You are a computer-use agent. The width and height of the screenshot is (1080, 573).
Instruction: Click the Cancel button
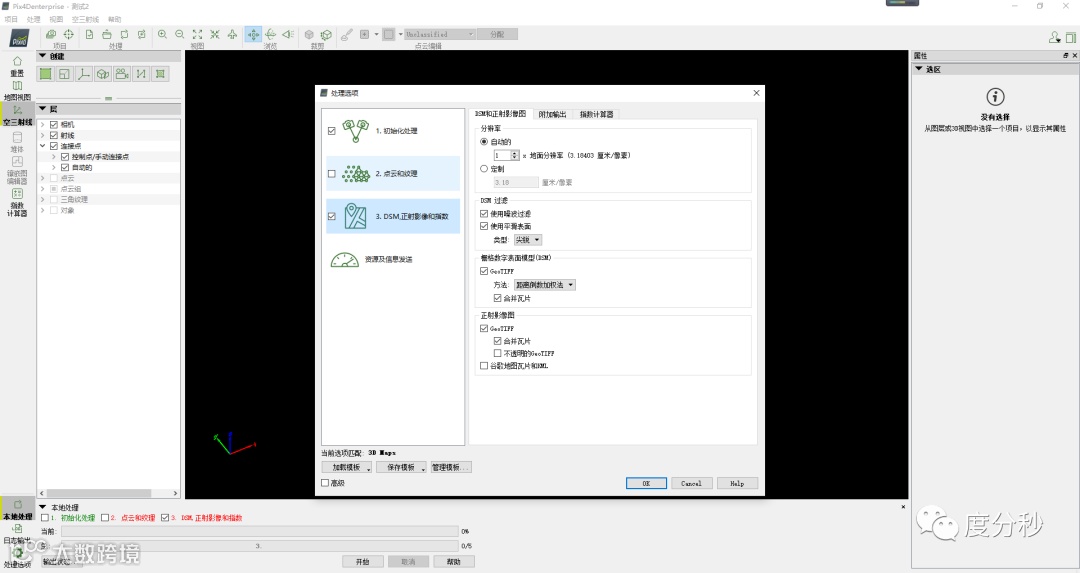[x=692, y=483]
